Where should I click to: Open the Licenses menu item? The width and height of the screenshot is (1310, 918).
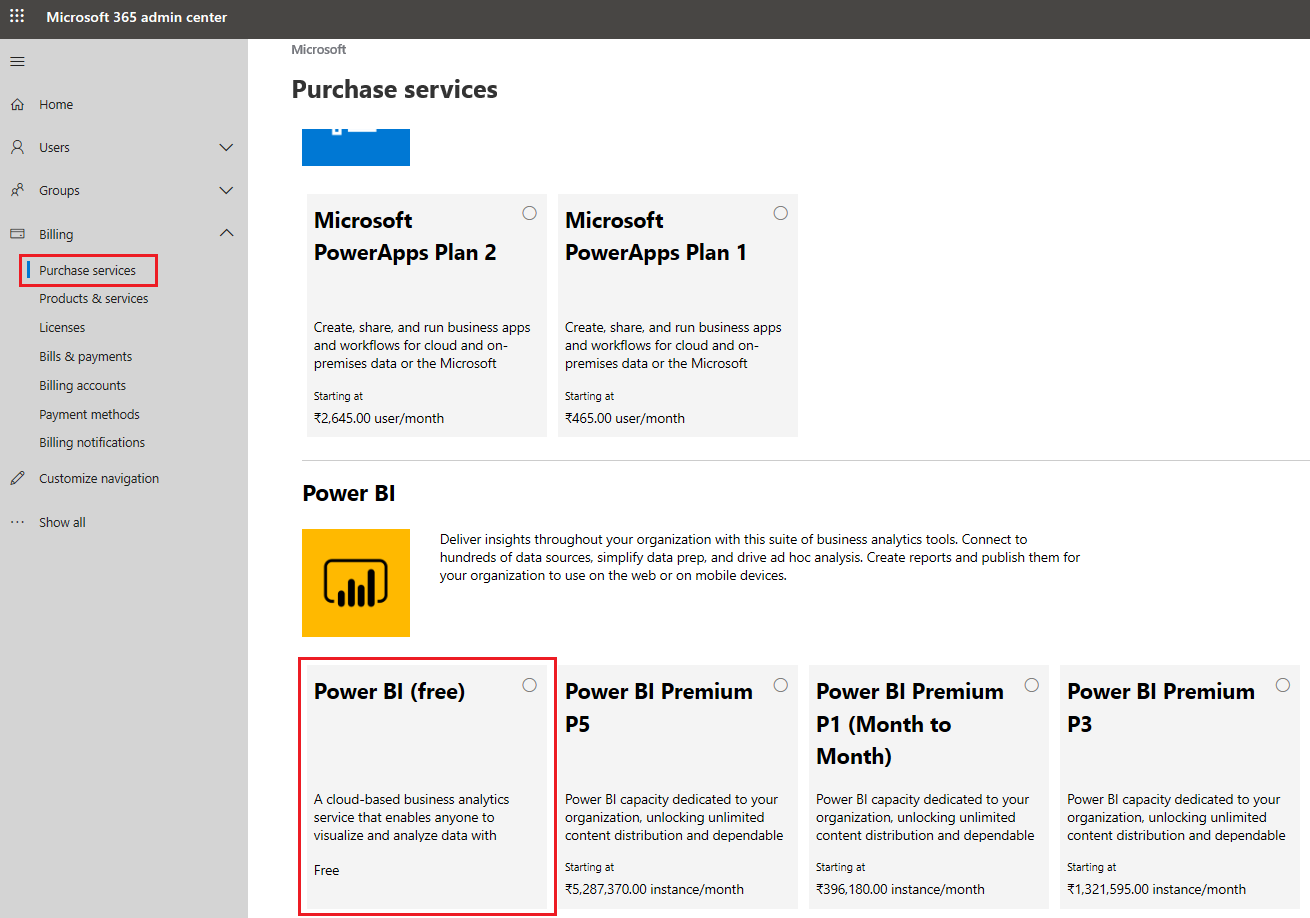coord(62,327)
